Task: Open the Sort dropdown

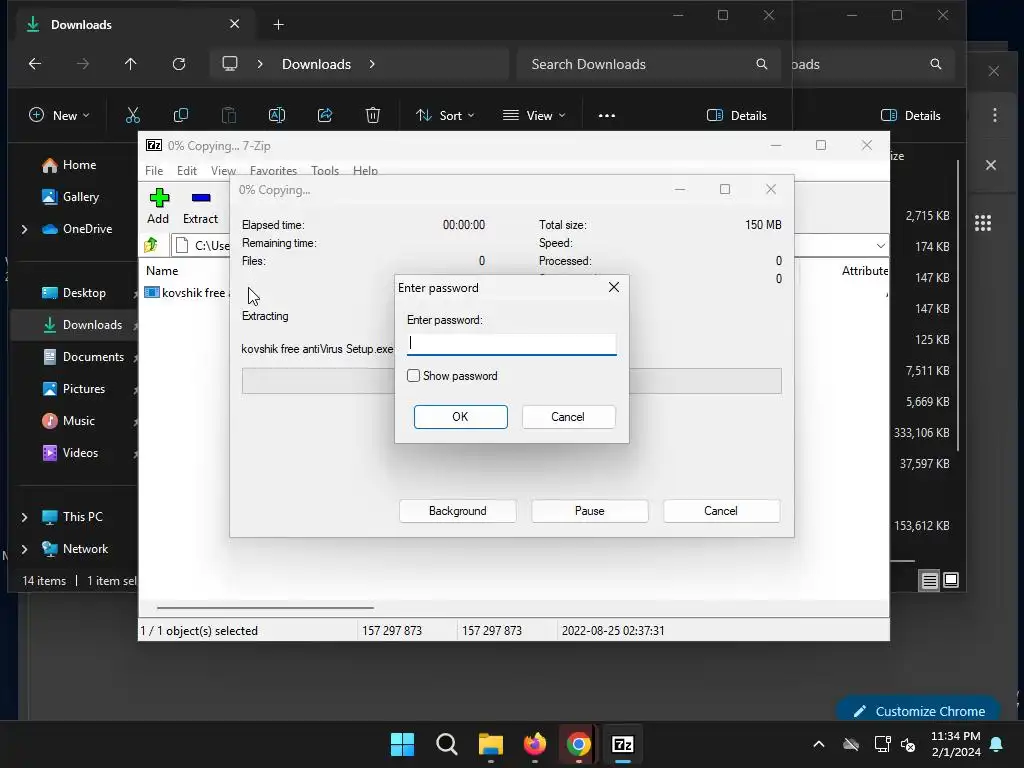Action: 445,116
